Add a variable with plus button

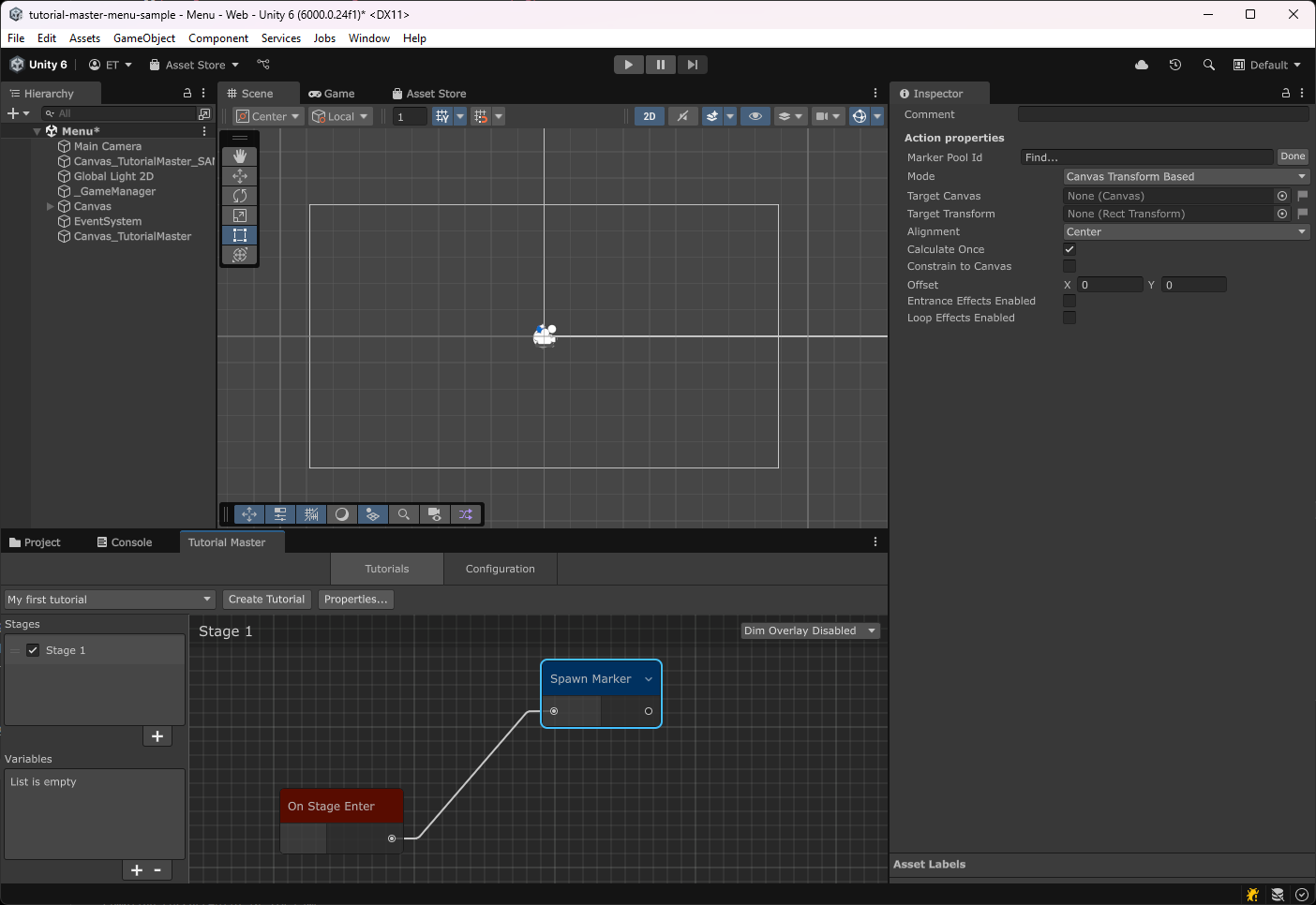point(137,870)
